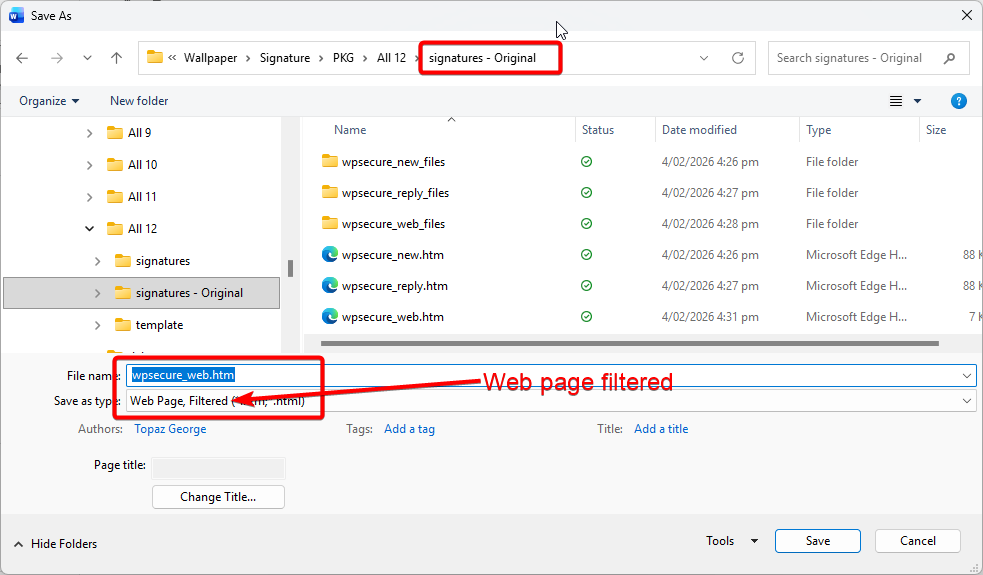This screenshot has height=575, width=983.
Task: Click the Change Title button
Action: [x=218, y=497]
